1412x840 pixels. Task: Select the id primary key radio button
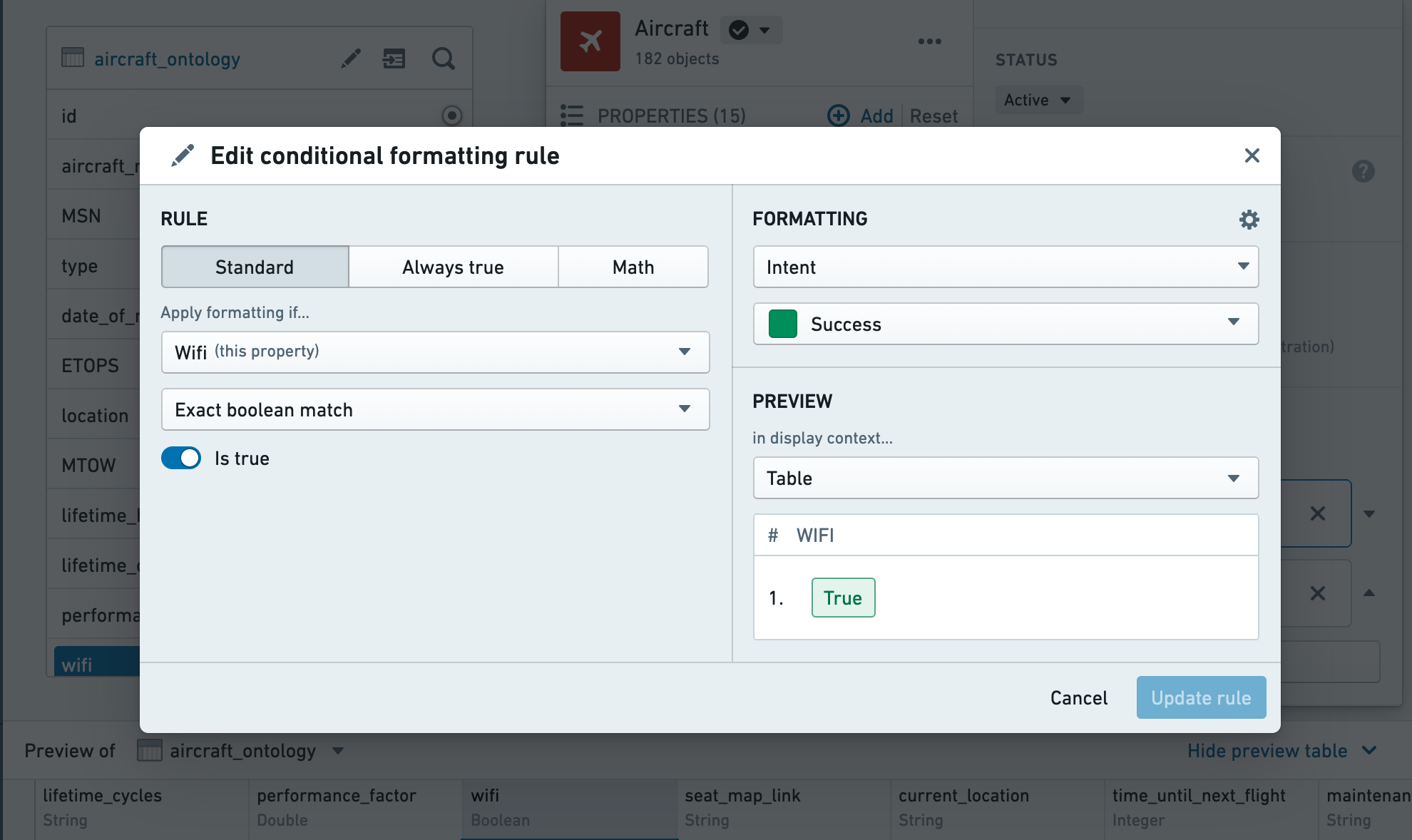pyautogui.click(x=451, y=116)
